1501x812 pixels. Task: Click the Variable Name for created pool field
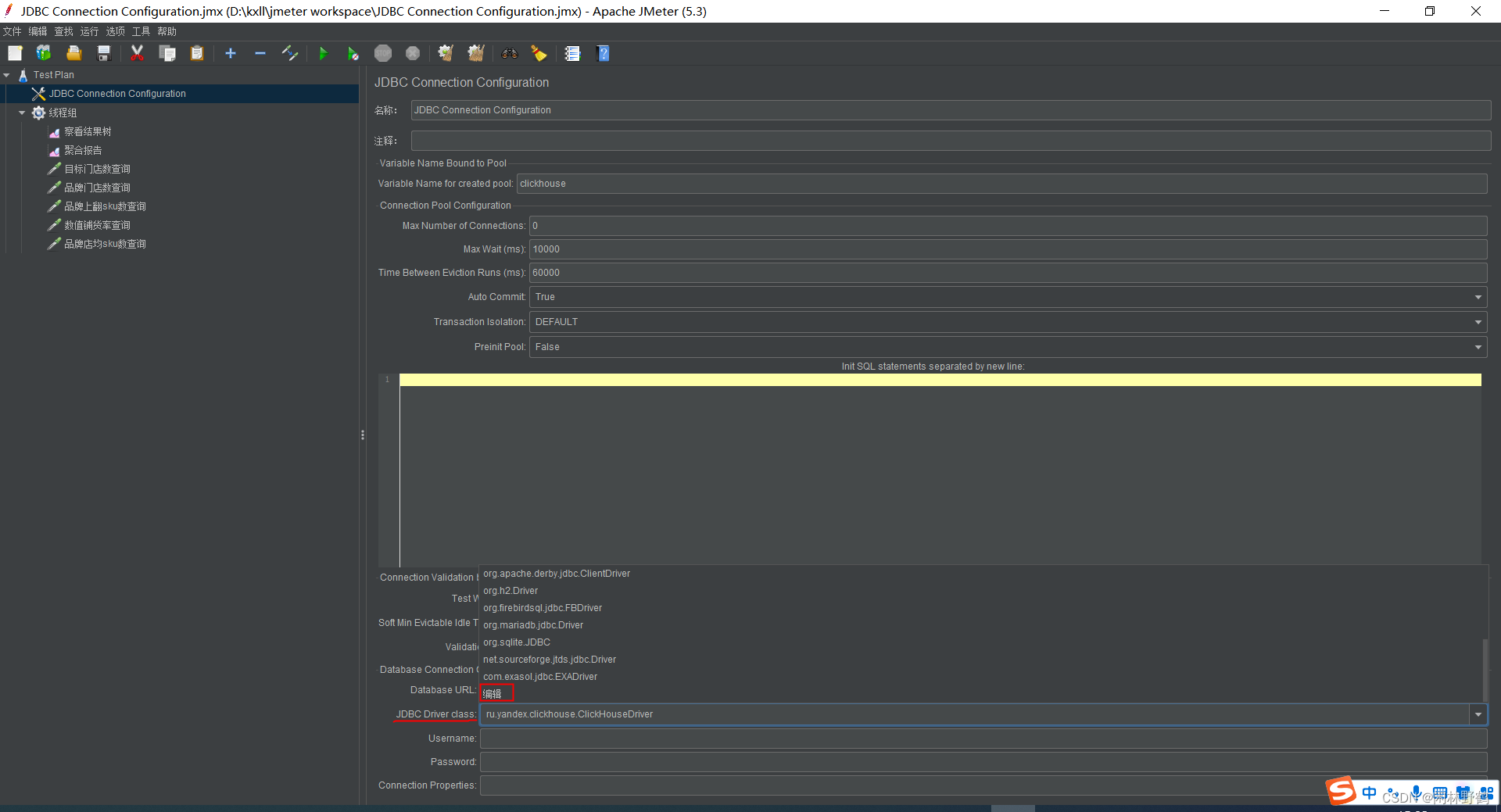tap(1001, 184)
